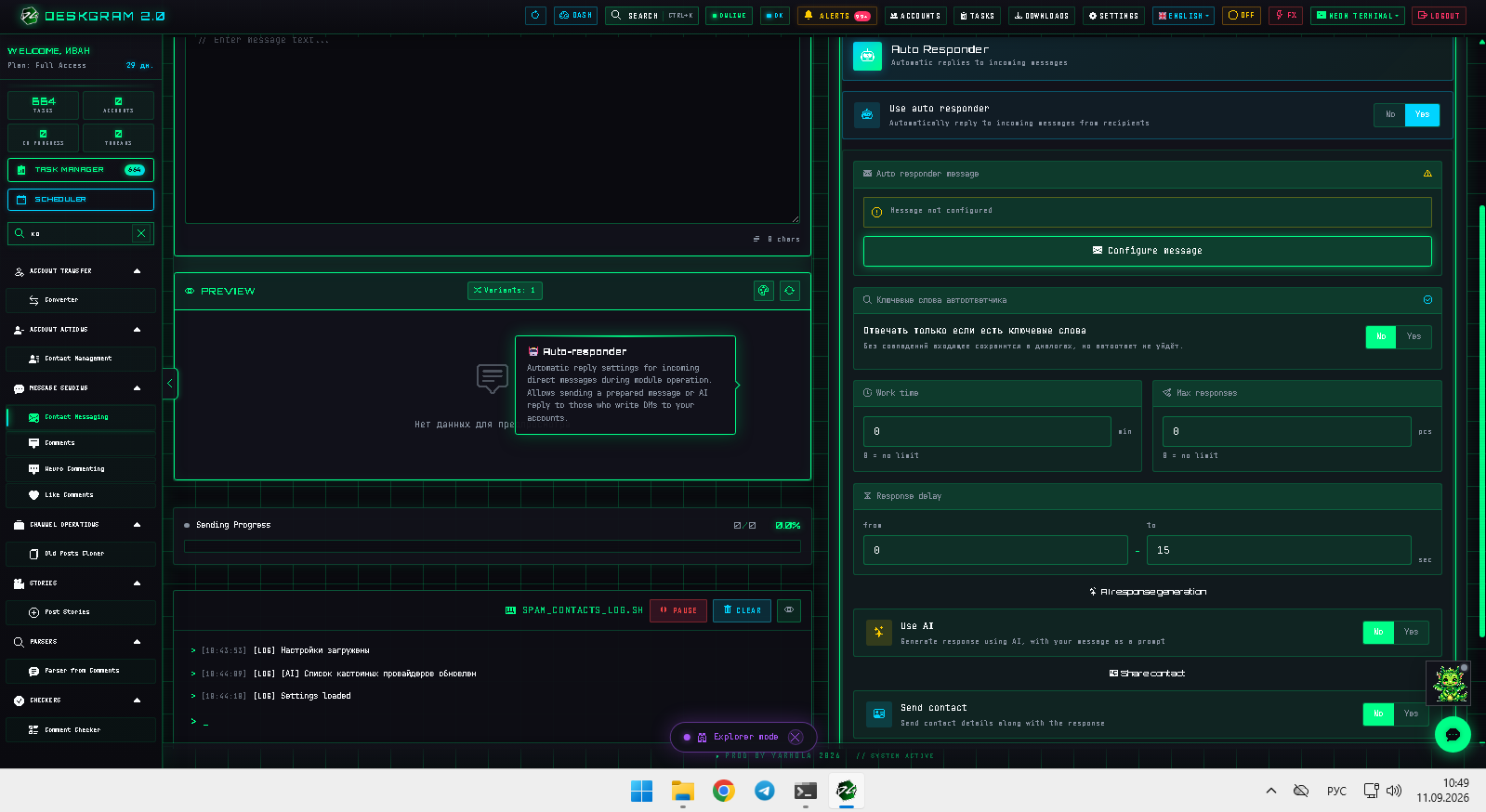Open Contact Messaging in the sidebar
This screenshot has height=812, width=1486.
(x=81, y=417)
